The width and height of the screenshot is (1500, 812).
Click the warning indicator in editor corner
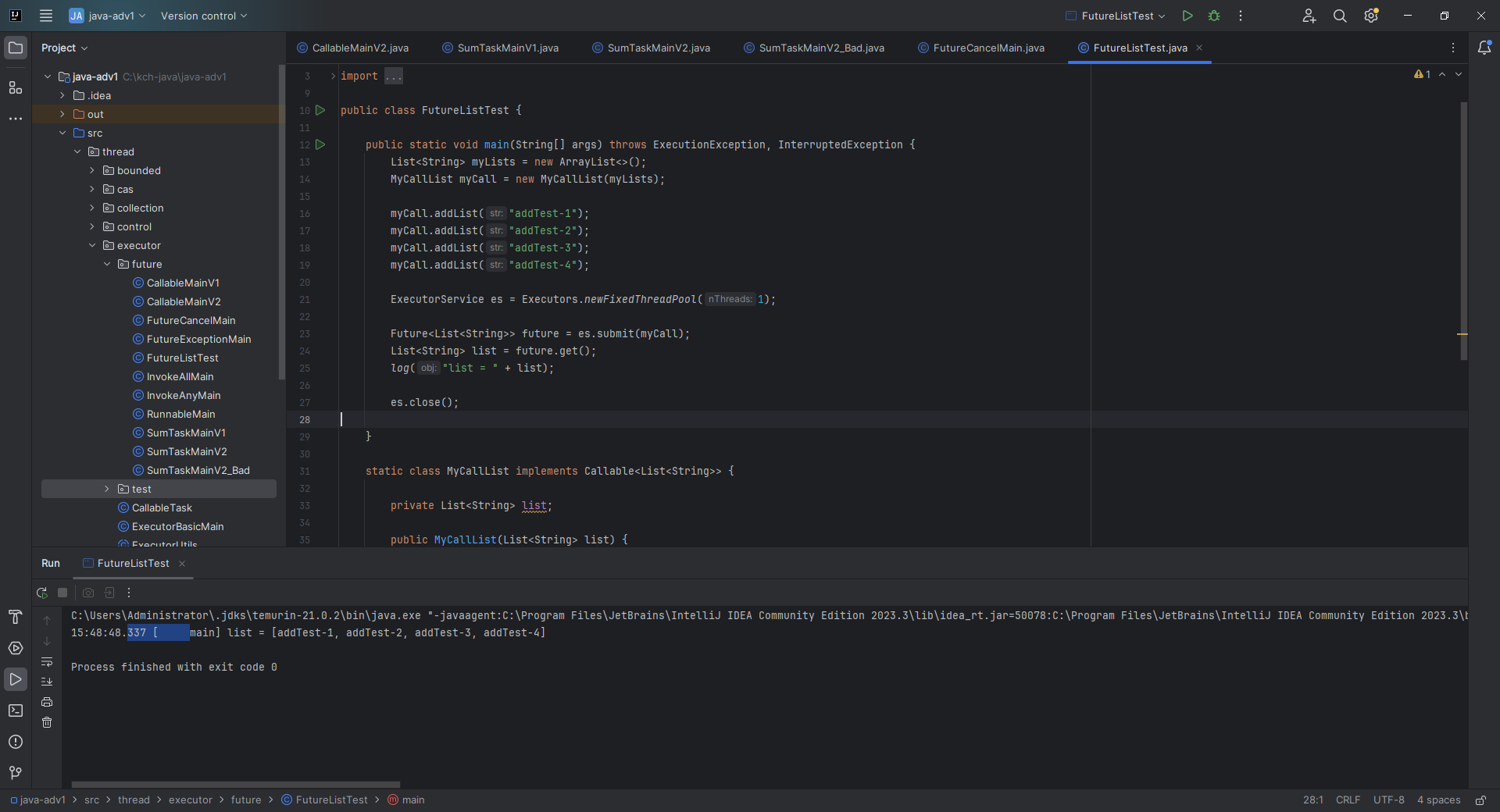click(x=1422, y=74)
